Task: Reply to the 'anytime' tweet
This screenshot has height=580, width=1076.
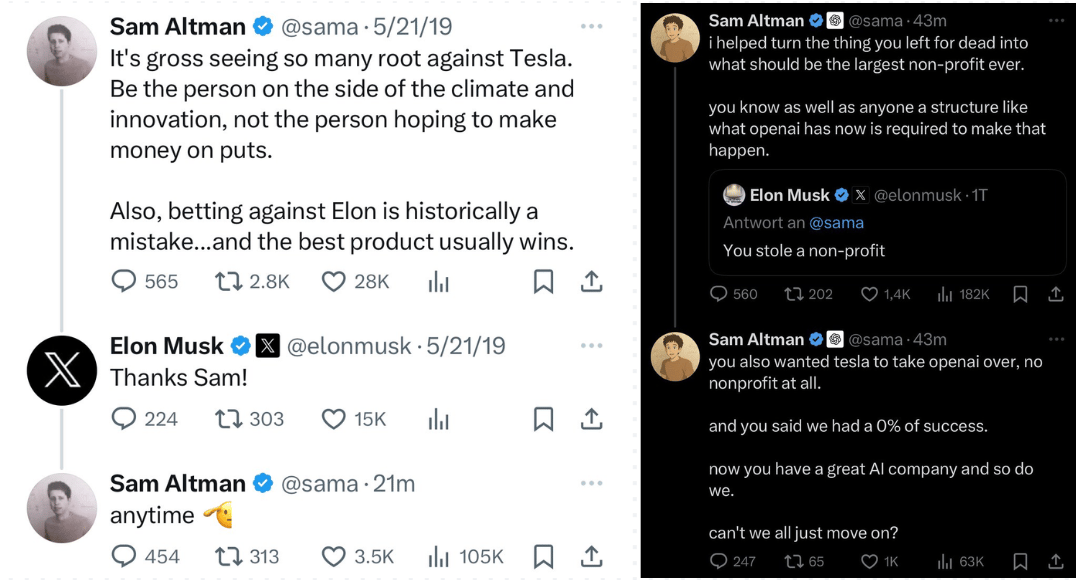Action: pyautogui.click(x=124, y=556)
